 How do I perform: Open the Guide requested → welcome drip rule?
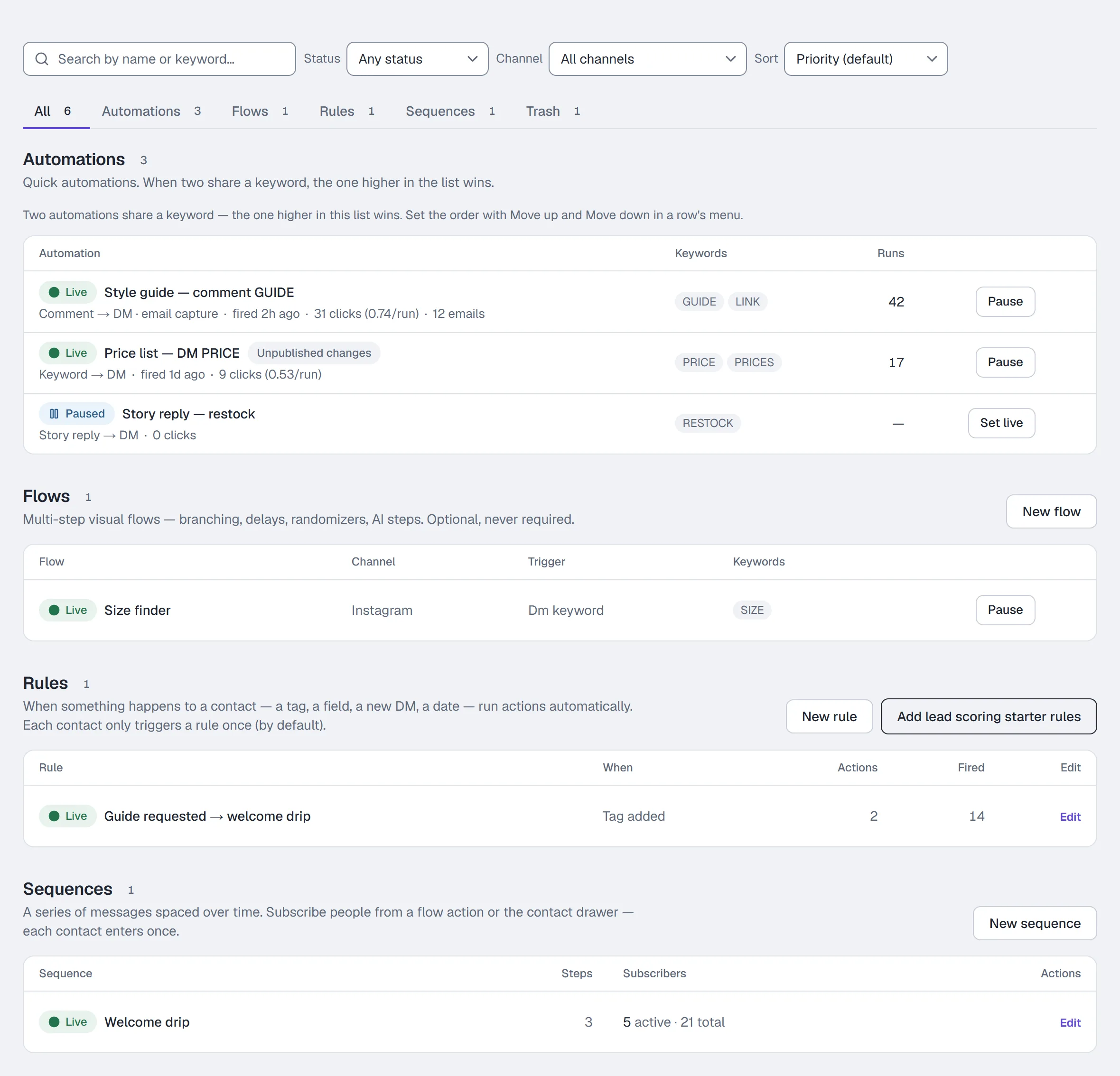(207, 816)
